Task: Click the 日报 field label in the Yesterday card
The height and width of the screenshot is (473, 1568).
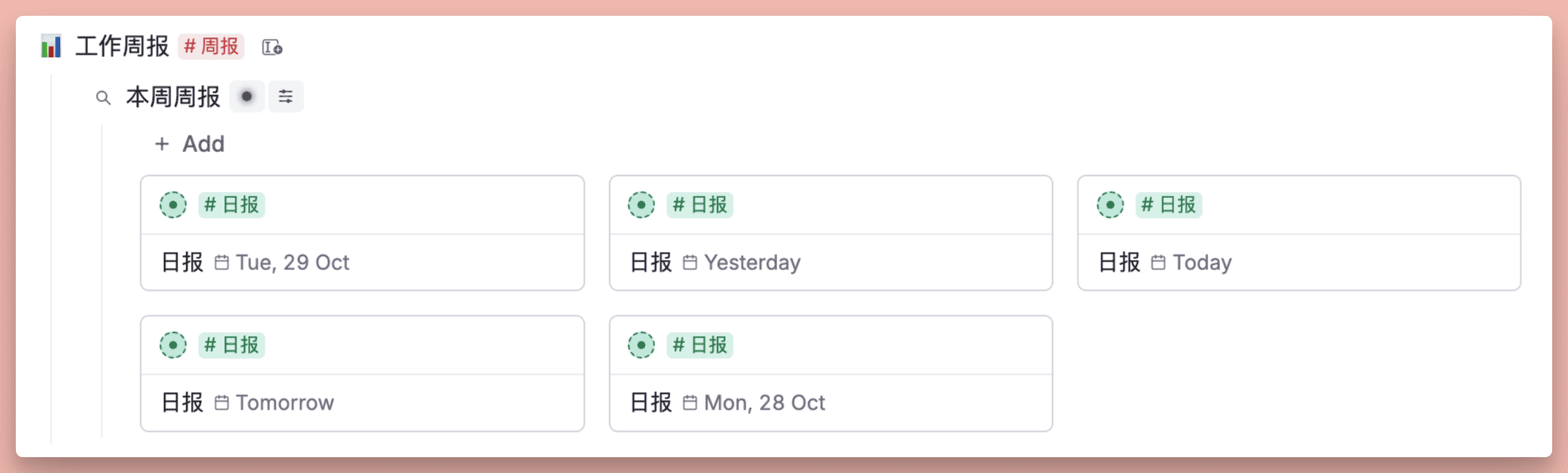Action: pyautogui.click(x=650, y=263)
